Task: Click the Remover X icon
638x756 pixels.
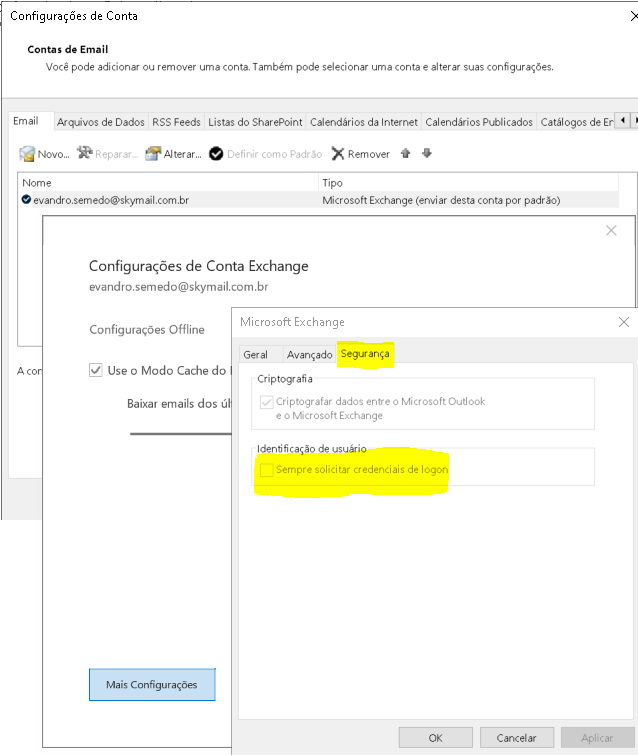Action: [338, 154]
